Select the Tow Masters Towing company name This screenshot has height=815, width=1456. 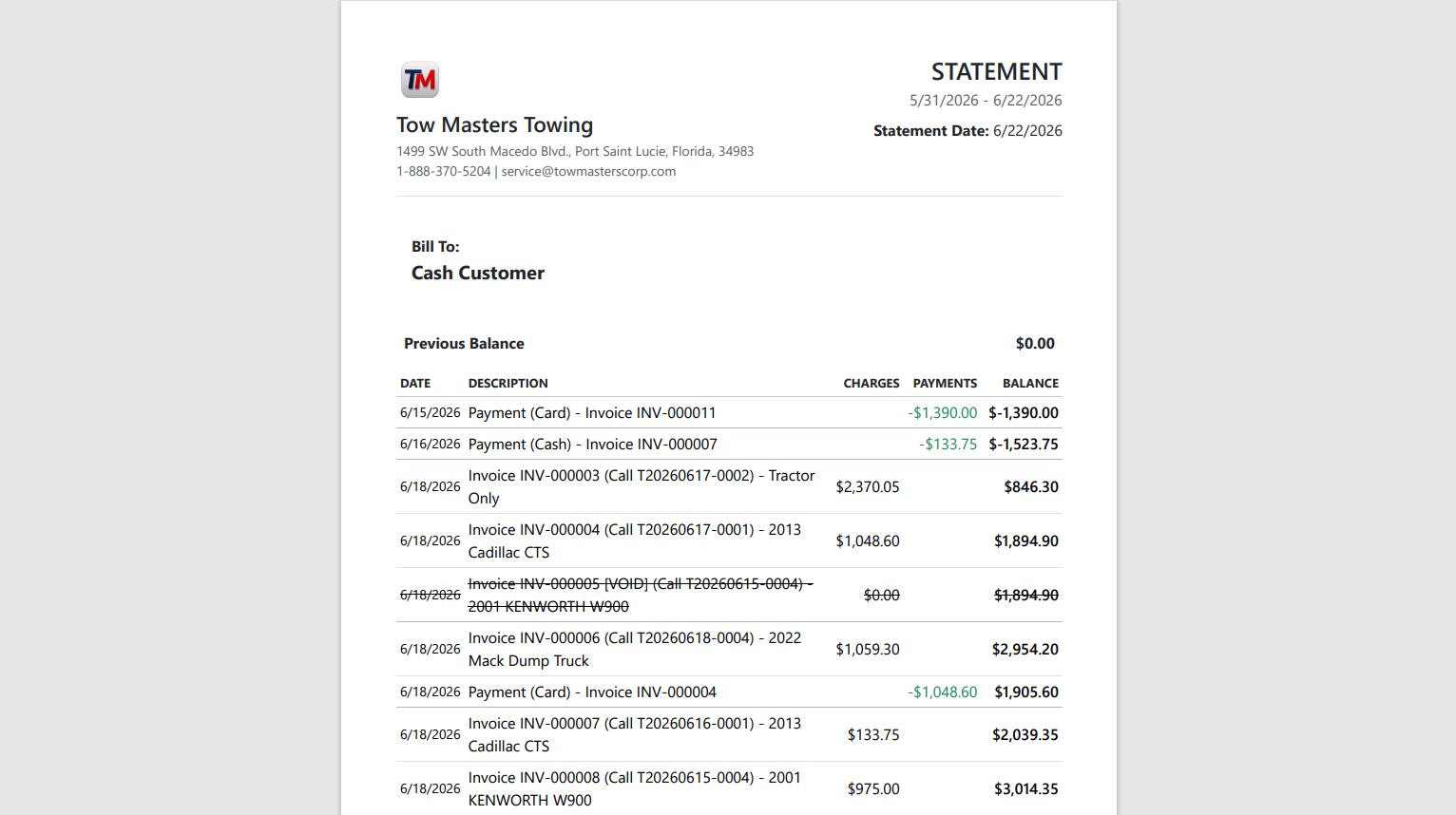pos(494,125)
